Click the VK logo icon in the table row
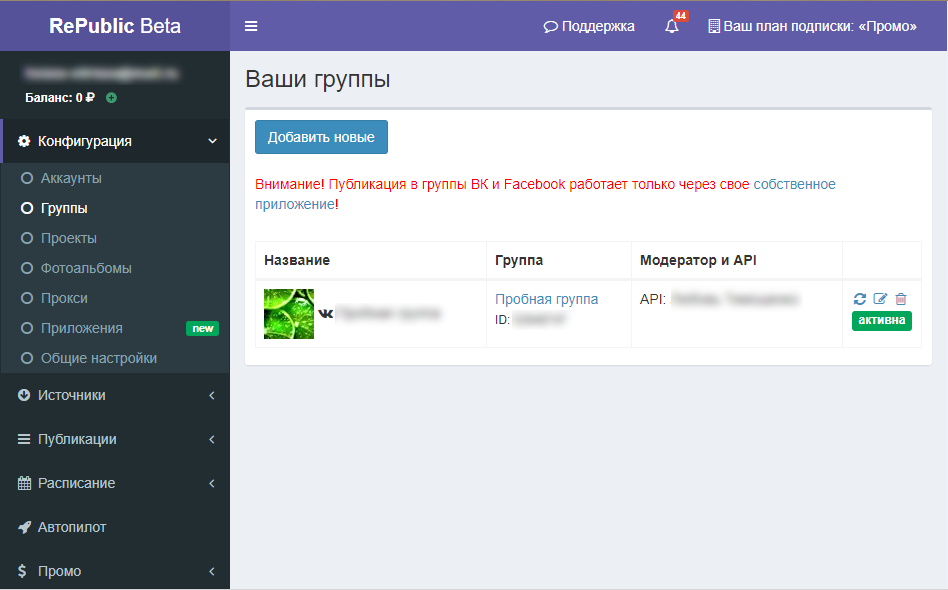Viewport: 948px width, 590px height. click(x=325, y=313)
